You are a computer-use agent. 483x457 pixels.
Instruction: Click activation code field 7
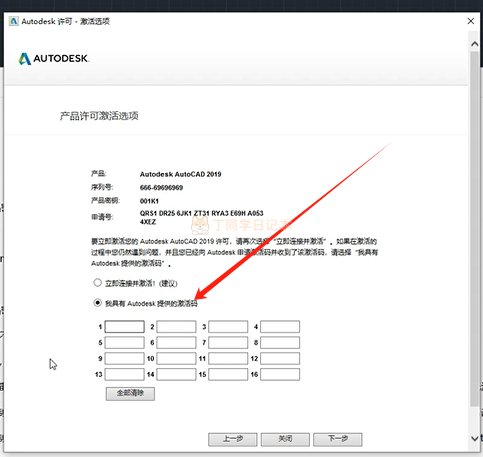point(228,343)
